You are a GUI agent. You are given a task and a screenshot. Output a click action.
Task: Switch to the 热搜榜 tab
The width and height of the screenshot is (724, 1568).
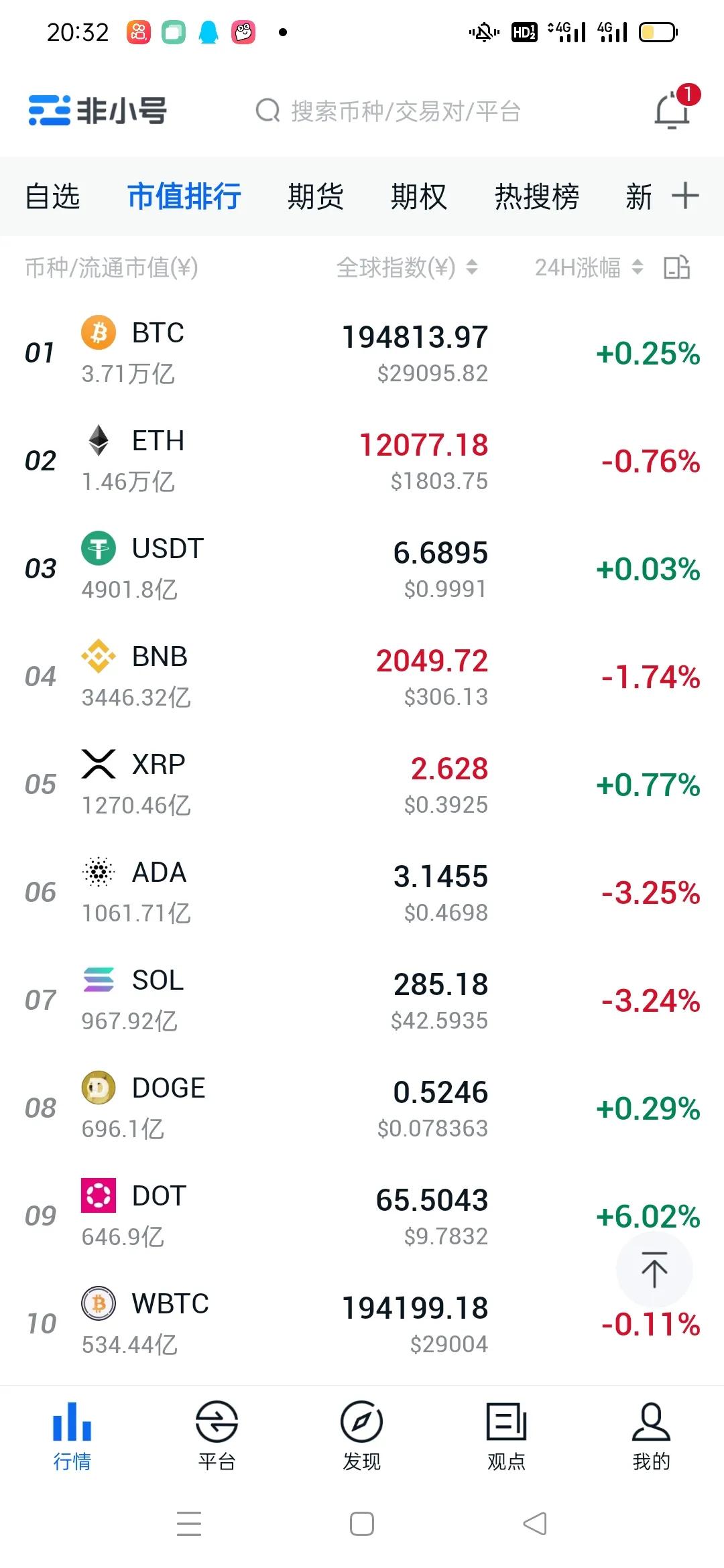click(537, 196)
